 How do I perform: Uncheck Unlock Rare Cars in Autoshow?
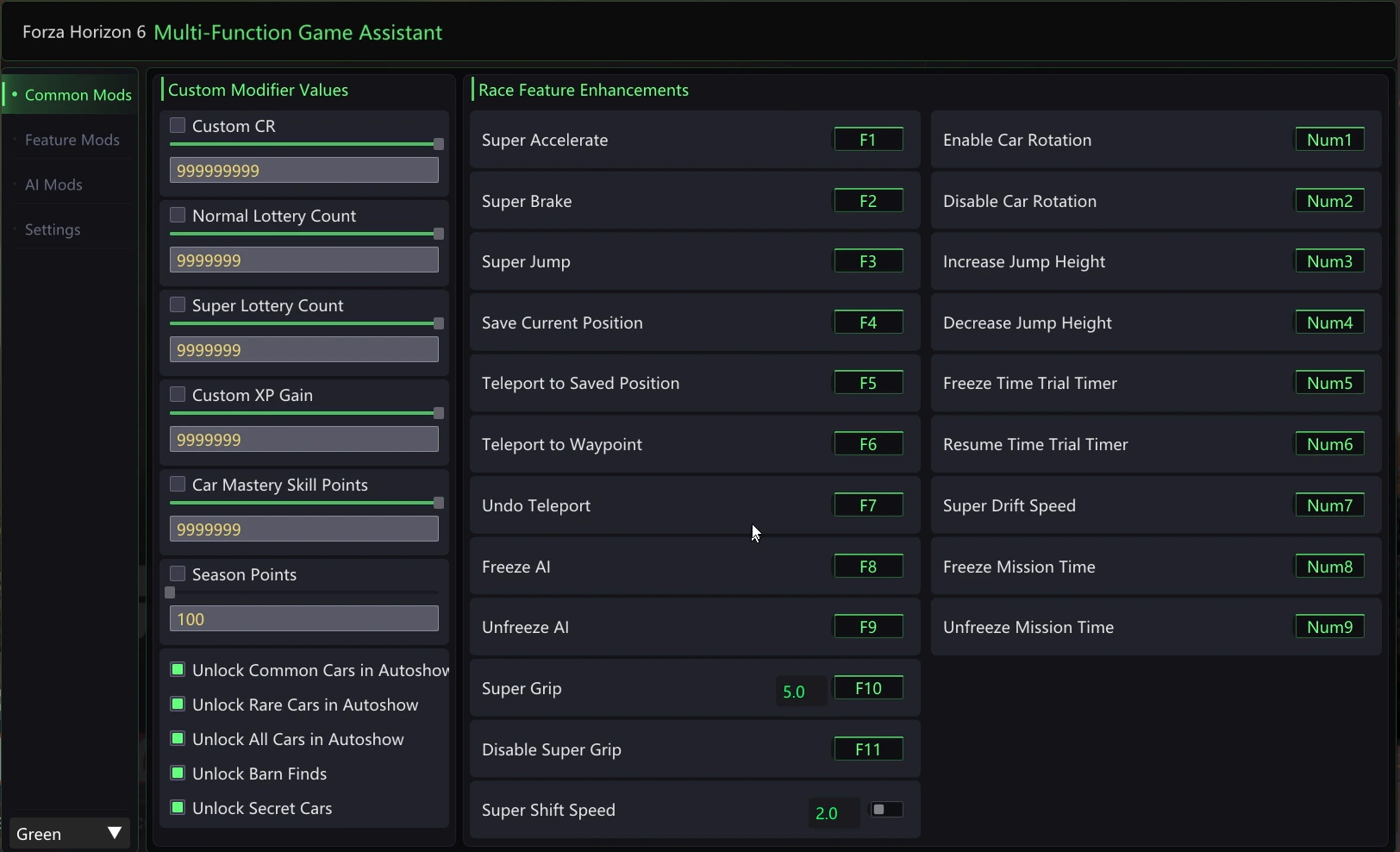[x=178, y=704]
